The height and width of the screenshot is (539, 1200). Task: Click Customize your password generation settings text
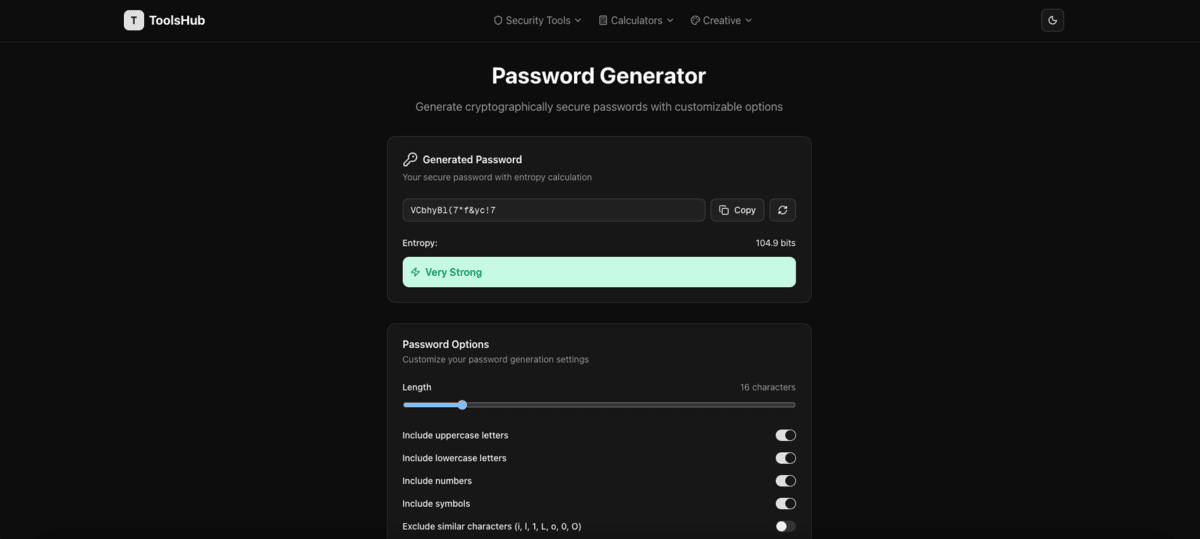tap(496, 359)
